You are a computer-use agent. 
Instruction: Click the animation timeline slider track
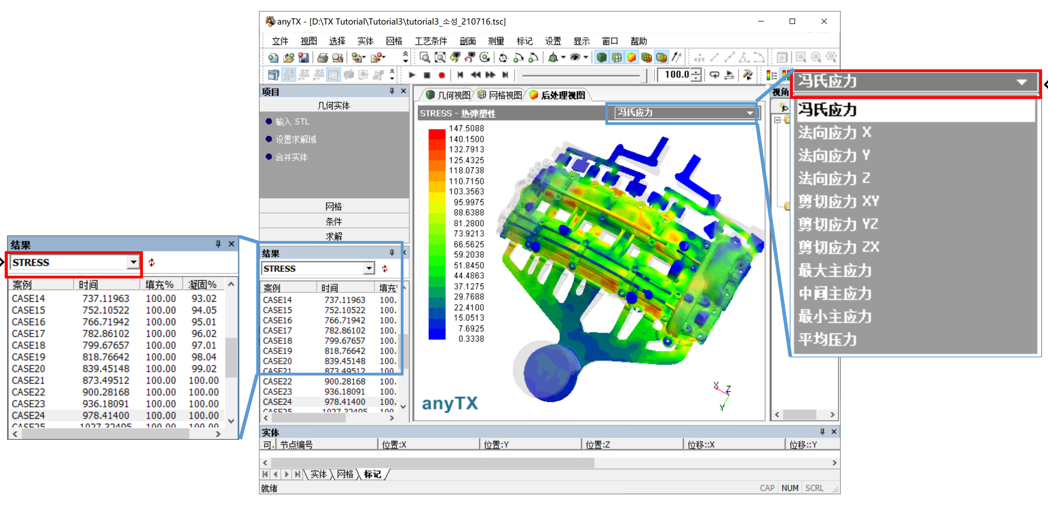(x=583, y=76)
